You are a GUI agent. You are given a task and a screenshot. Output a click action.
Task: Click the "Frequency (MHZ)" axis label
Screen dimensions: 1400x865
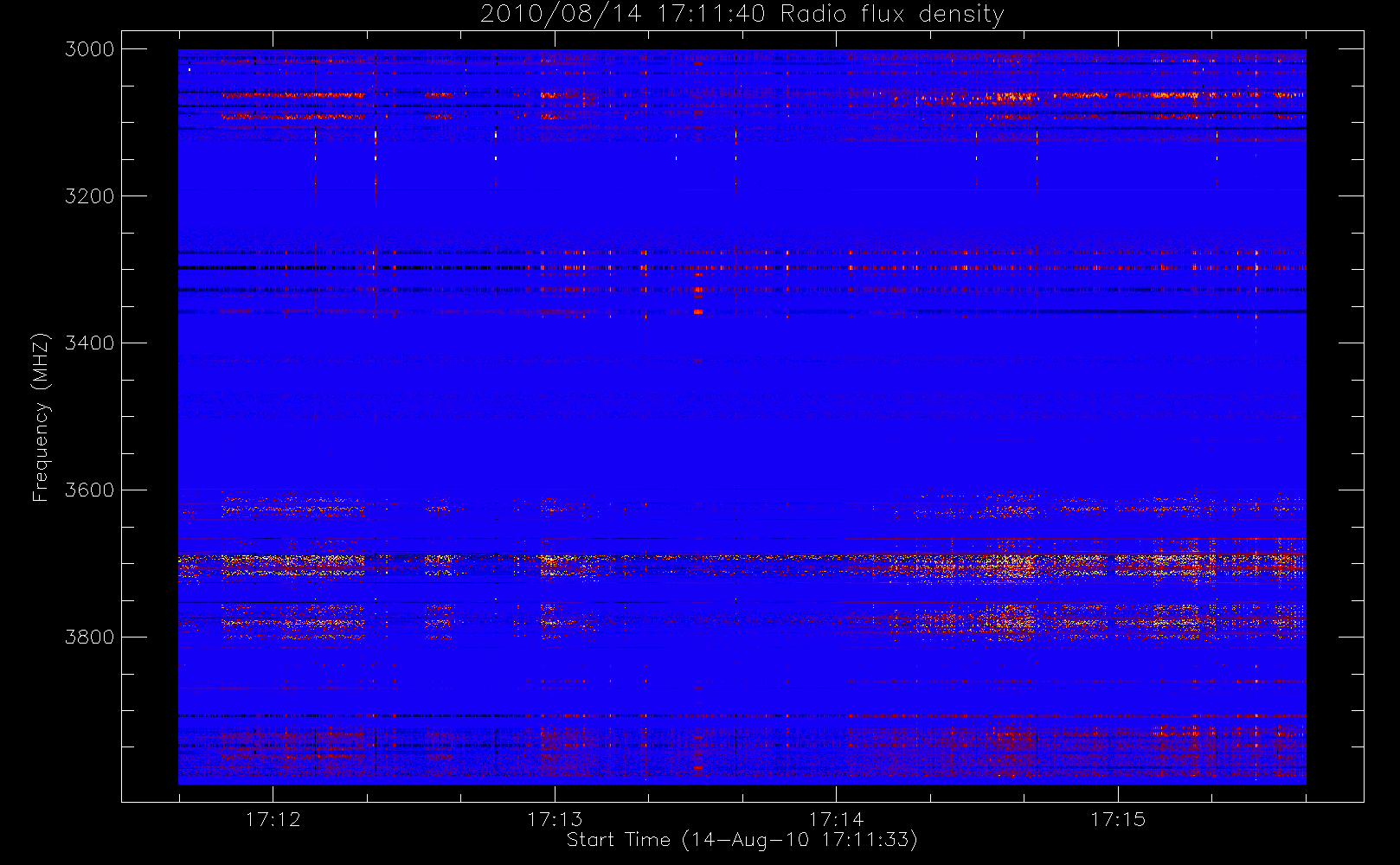tap(40, 417)
